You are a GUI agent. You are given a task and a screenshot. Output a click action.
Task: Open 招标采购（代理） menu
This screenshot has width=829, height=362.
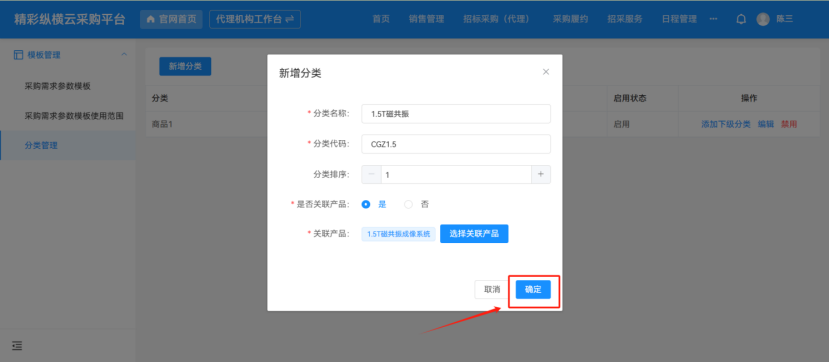click(x=496, y=20)
